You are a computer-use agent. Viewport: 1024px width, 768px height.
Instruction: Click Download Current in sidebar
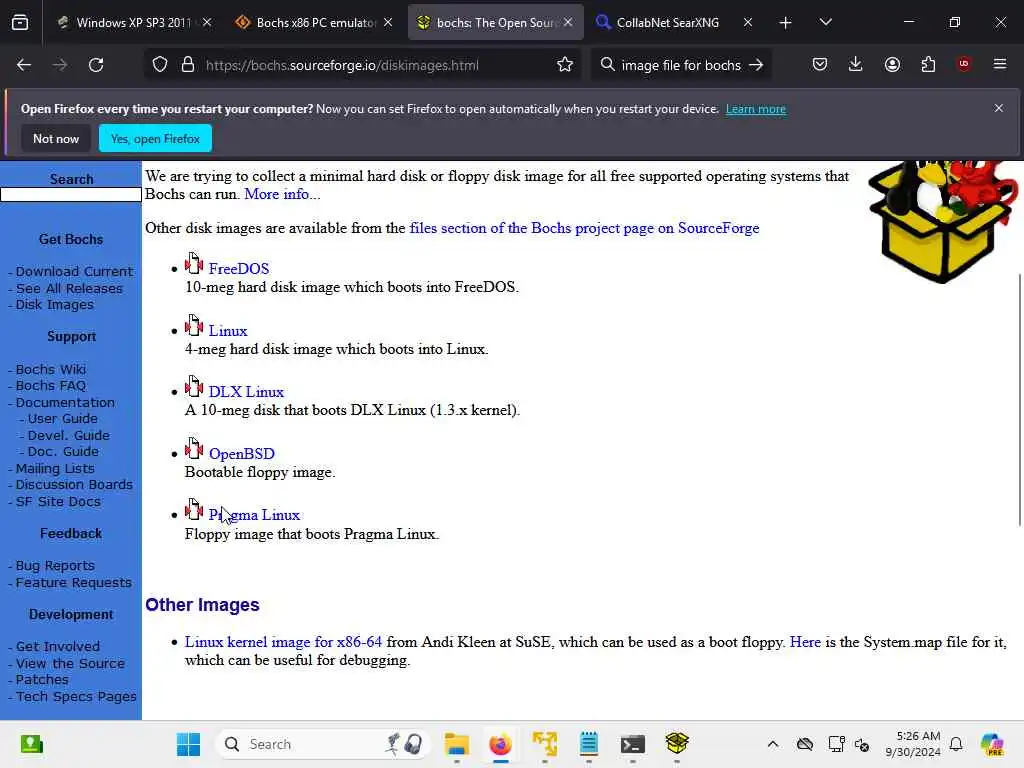click(x=74, y=271)
